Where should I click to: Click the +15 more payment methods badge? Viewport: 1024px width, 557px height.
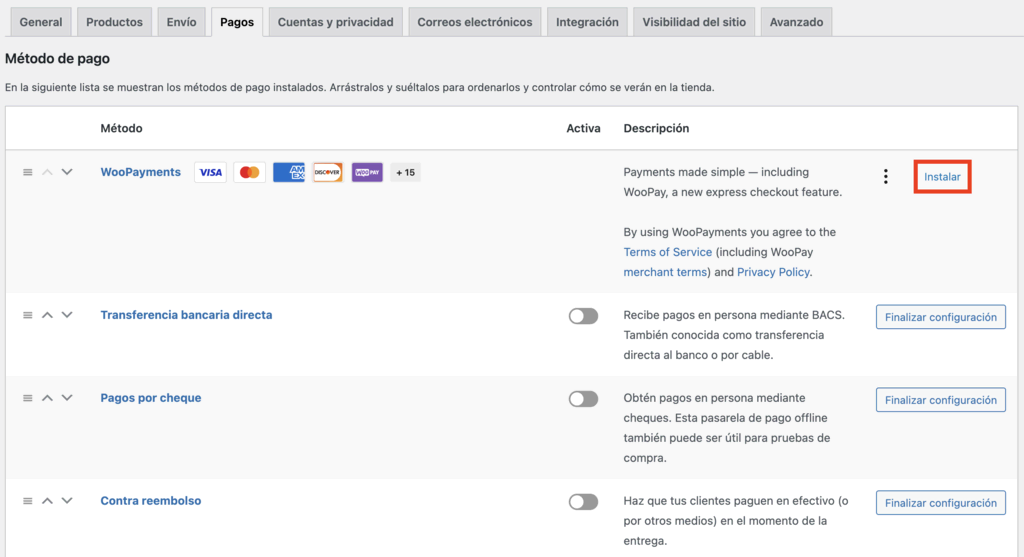click(405, 172)
